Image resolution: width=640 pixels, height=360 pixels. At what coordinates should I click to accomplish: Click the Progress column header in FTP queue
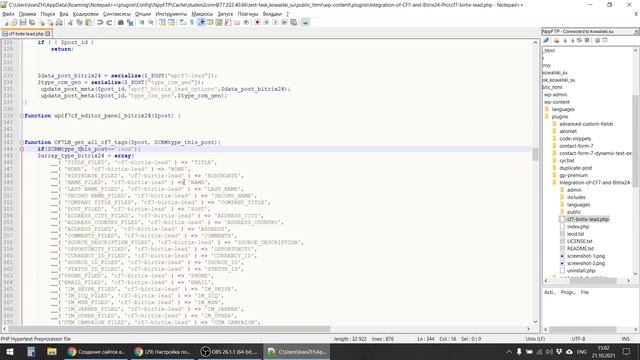[568, 293]
